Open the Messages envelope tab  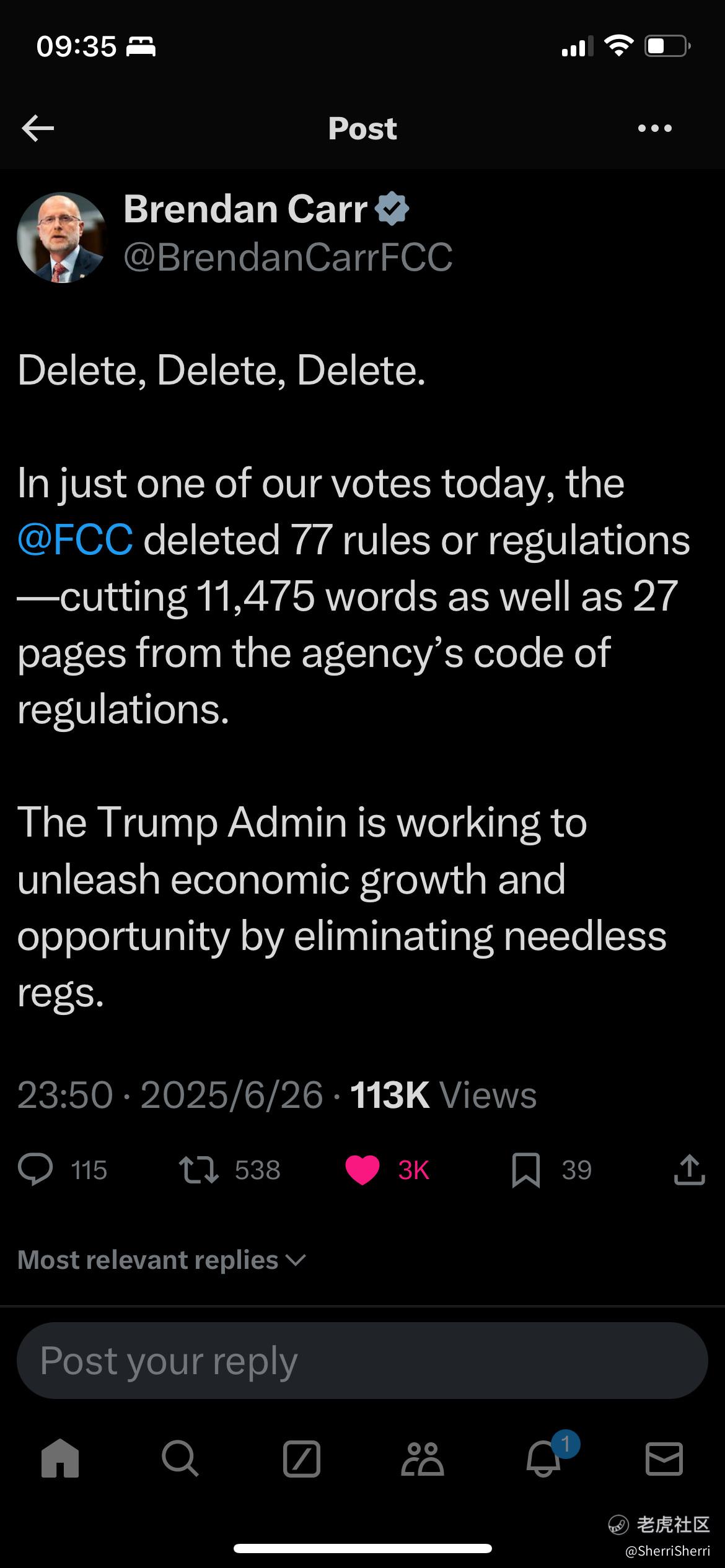point(664,1460)
